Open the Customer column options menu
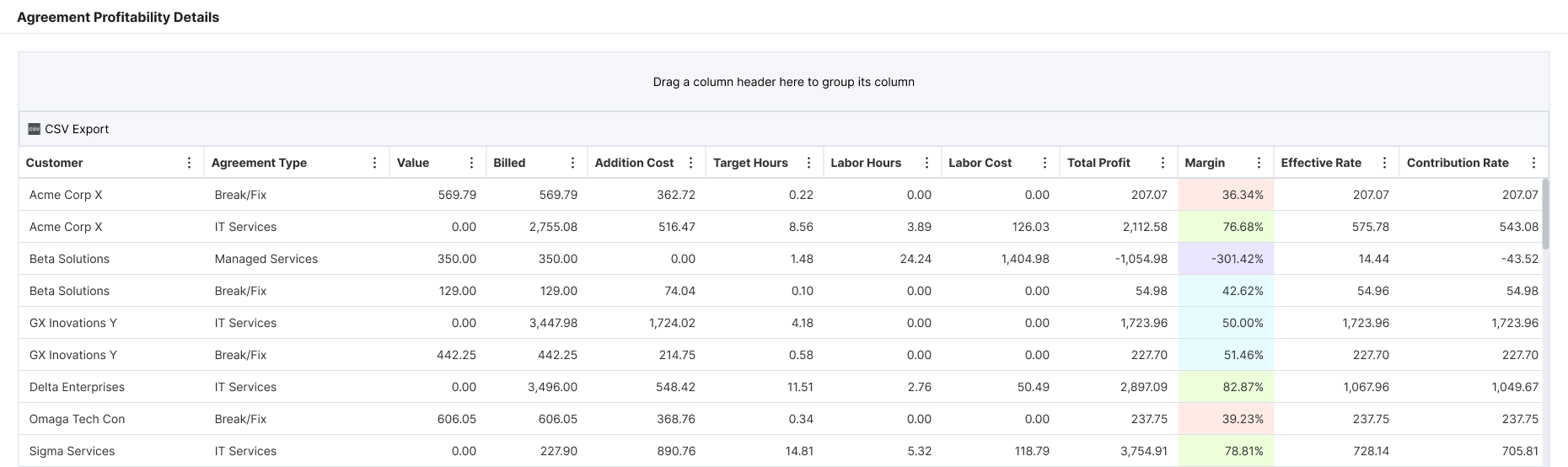The image size is (1568, 467). (189, 163)
